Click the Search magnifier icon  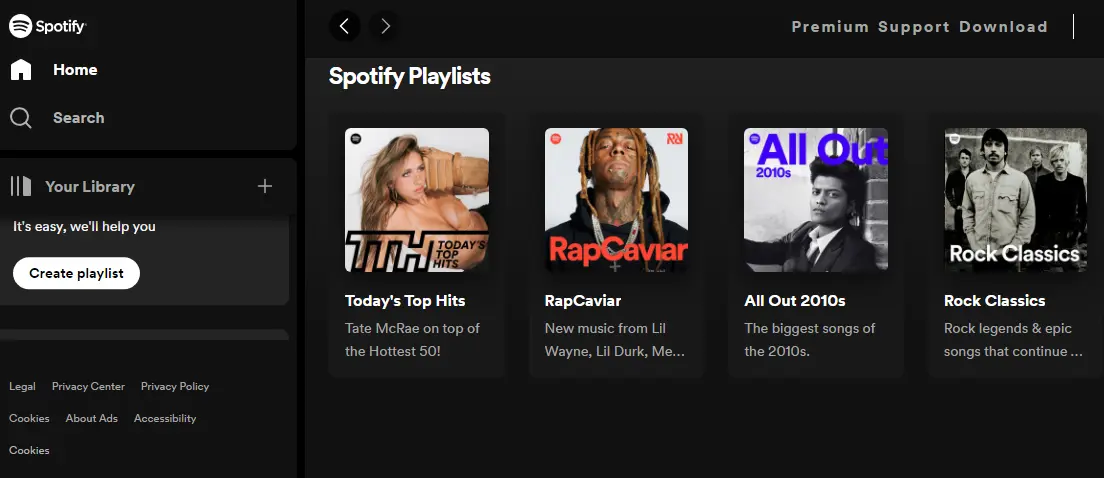coord(21,118)
